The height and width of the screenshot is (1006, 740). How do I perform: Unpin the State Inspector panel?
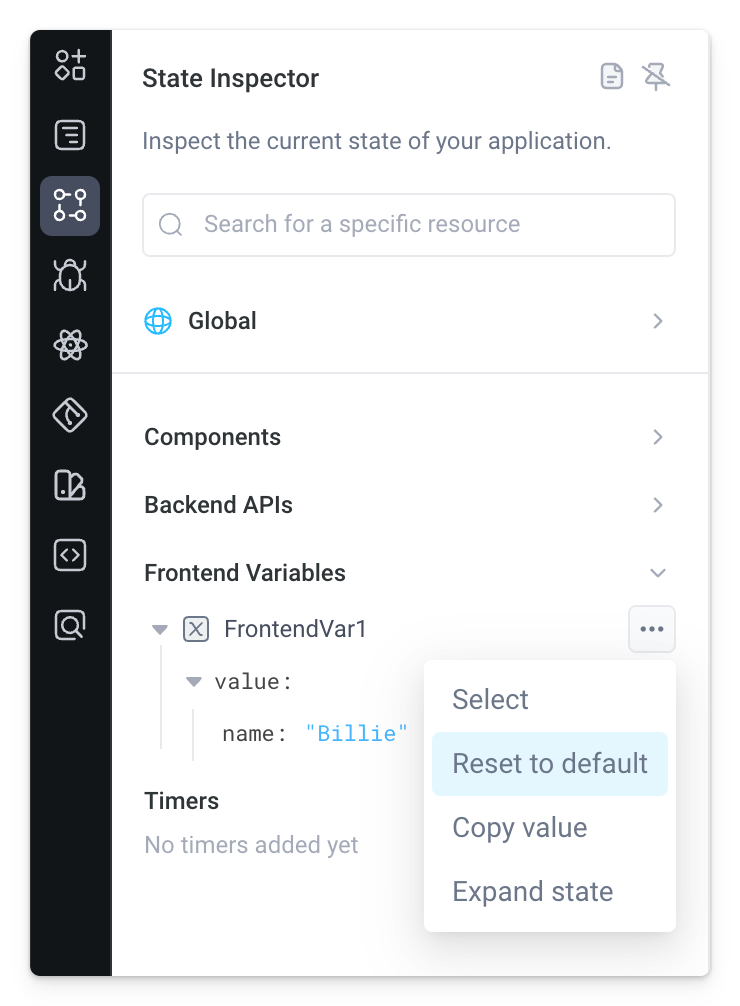point(657,76)
